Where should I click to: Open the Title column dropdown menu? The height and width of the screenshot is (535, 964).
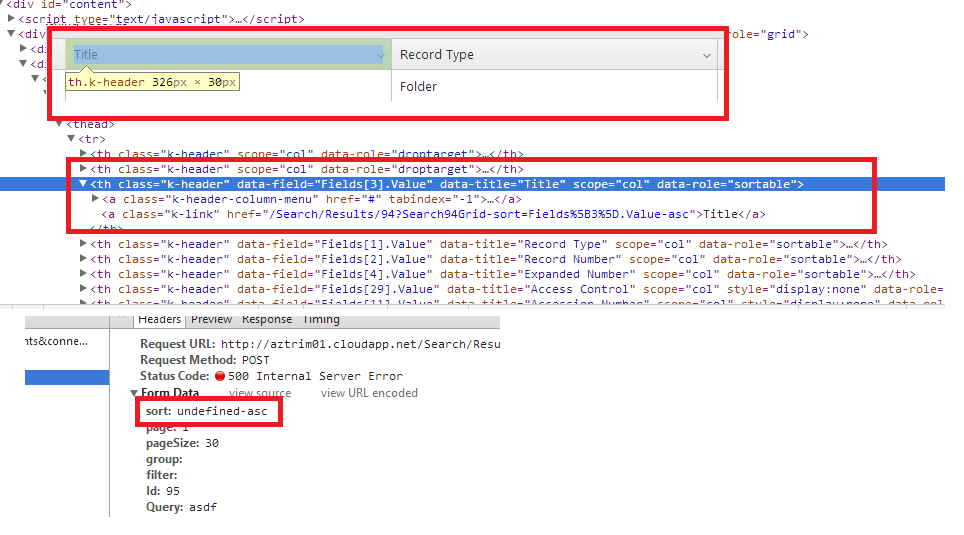(381, 55)
